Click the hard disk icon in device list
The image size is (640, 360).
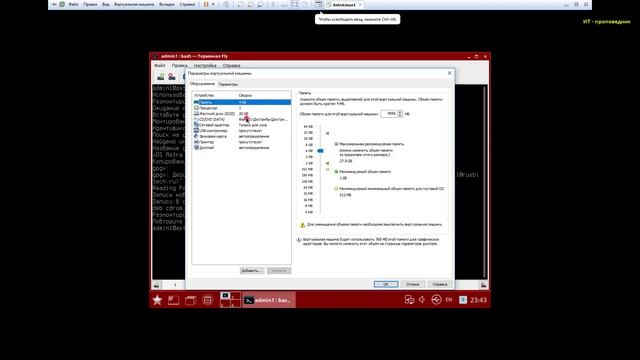point(196,113)
